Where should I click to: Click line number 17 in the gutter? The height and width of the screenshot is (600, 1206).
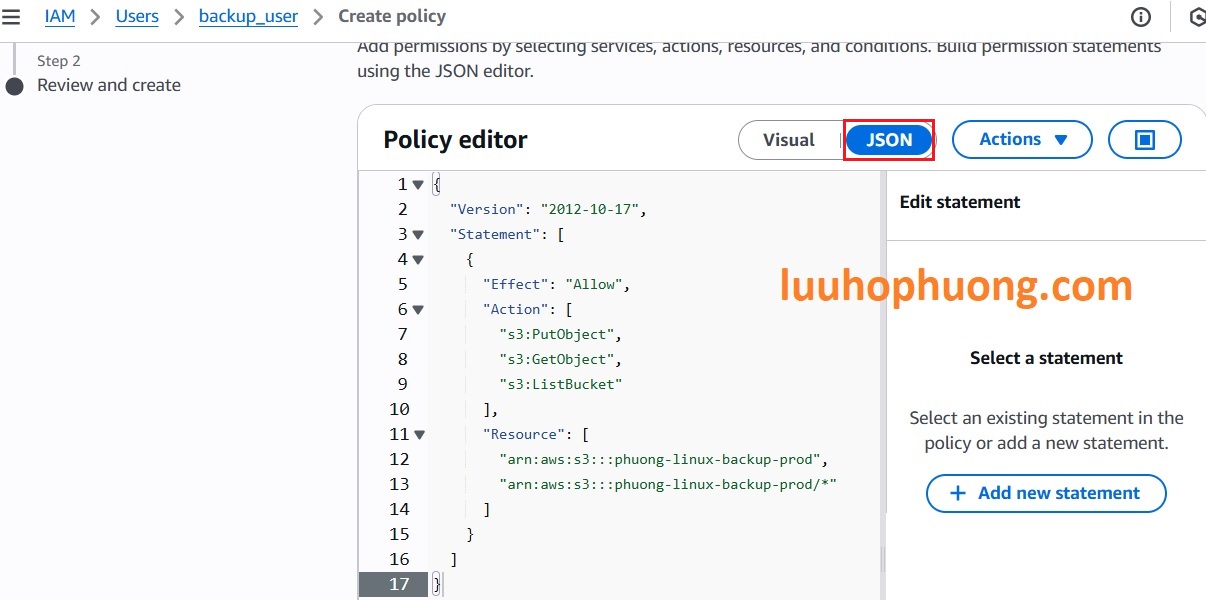coord(399,584)
